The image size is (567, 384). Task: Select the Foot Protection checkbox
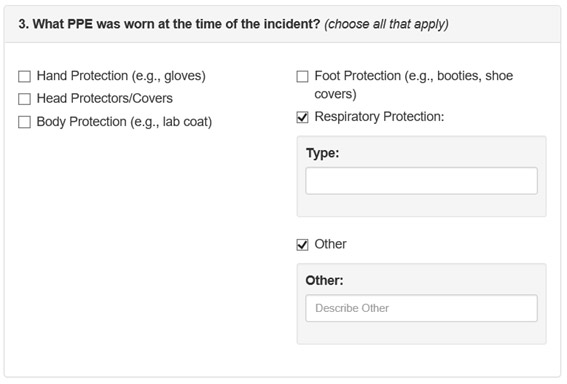302,76
